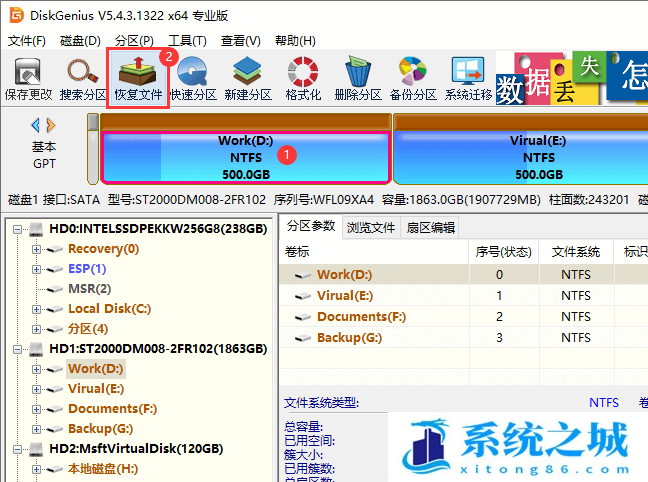Click the HD0 INTEL SSD disk icon
Image resolution: width=648 pixels, height=482 pixels.
pyautogui.click(x=36, y=229)
